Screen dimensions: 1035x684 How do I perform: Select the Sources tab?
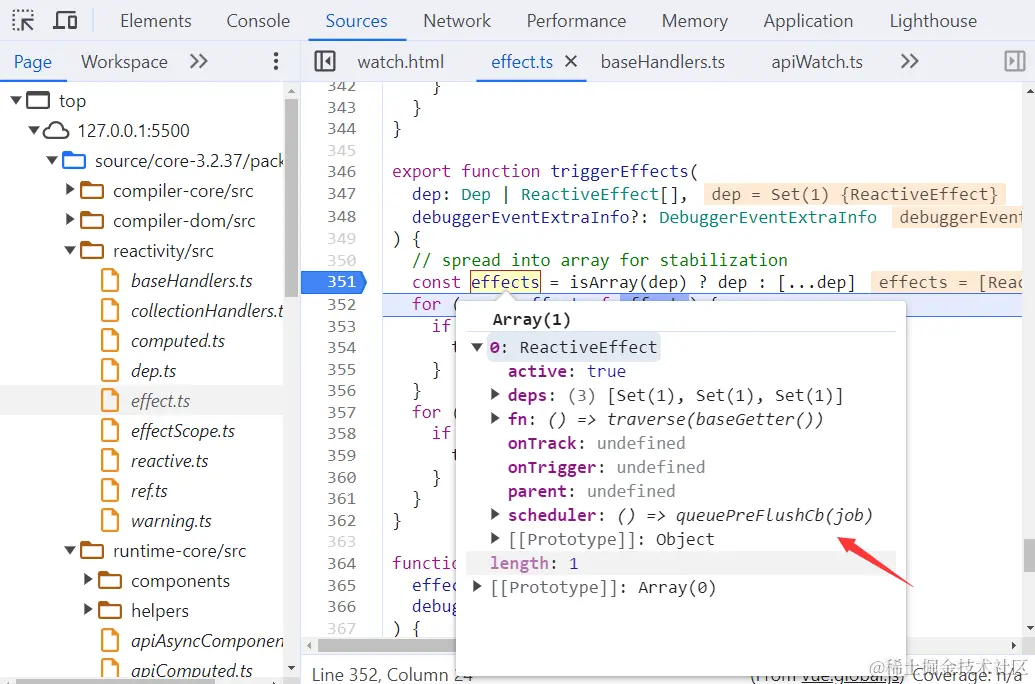tap(356, 21)
